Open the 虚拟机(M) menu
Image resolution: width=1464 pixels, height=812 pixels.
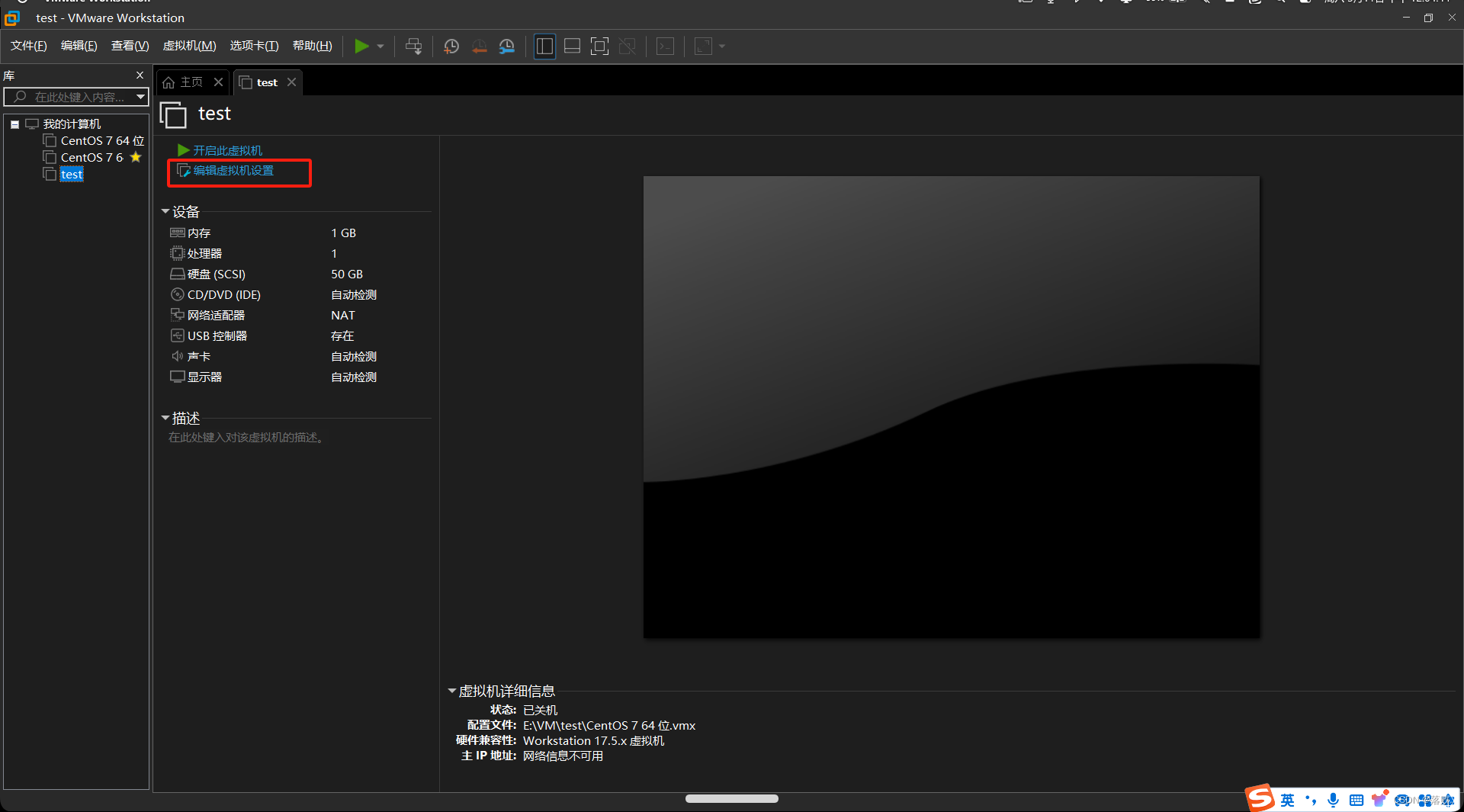coord(189,46)
